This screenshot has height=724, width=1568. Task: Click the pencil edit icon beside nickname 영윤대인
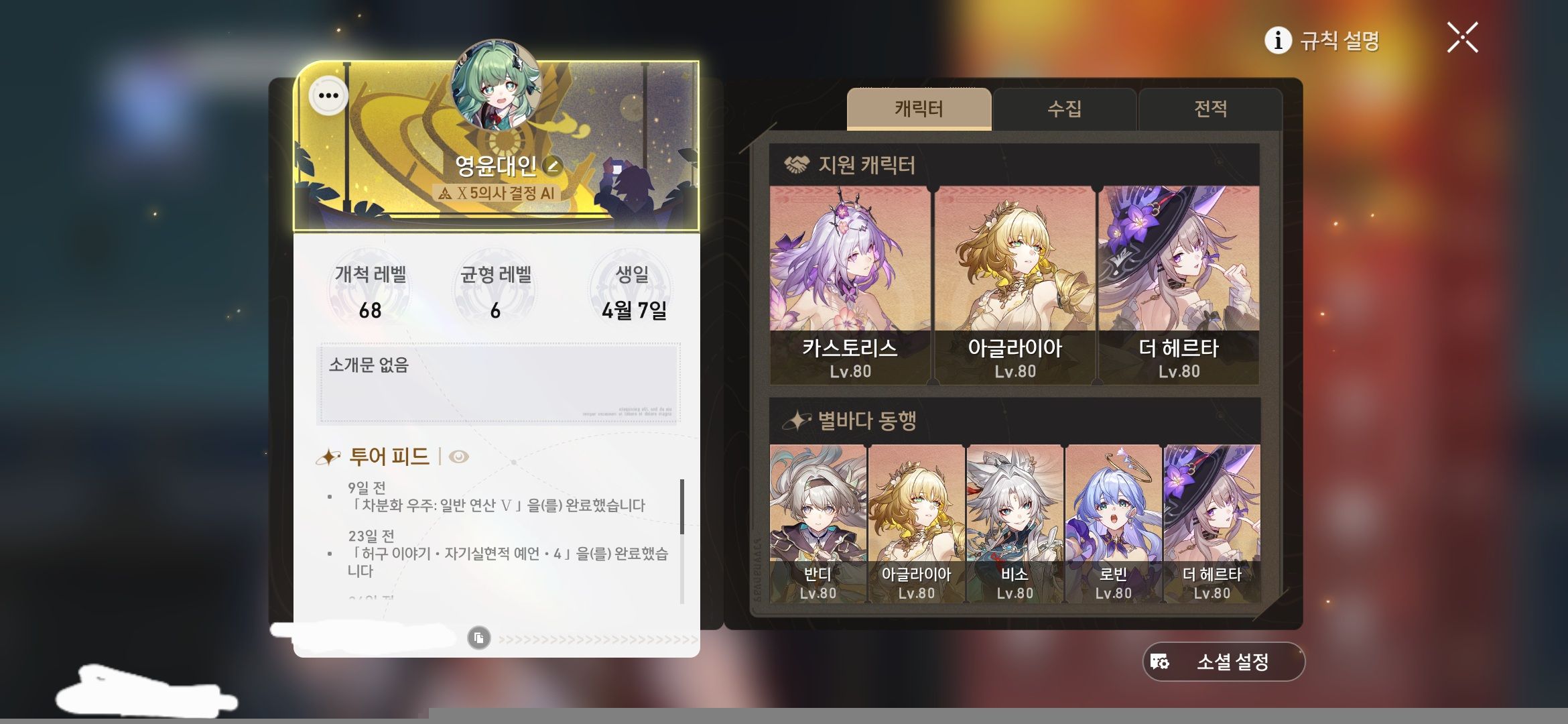(x=553, y=165)
